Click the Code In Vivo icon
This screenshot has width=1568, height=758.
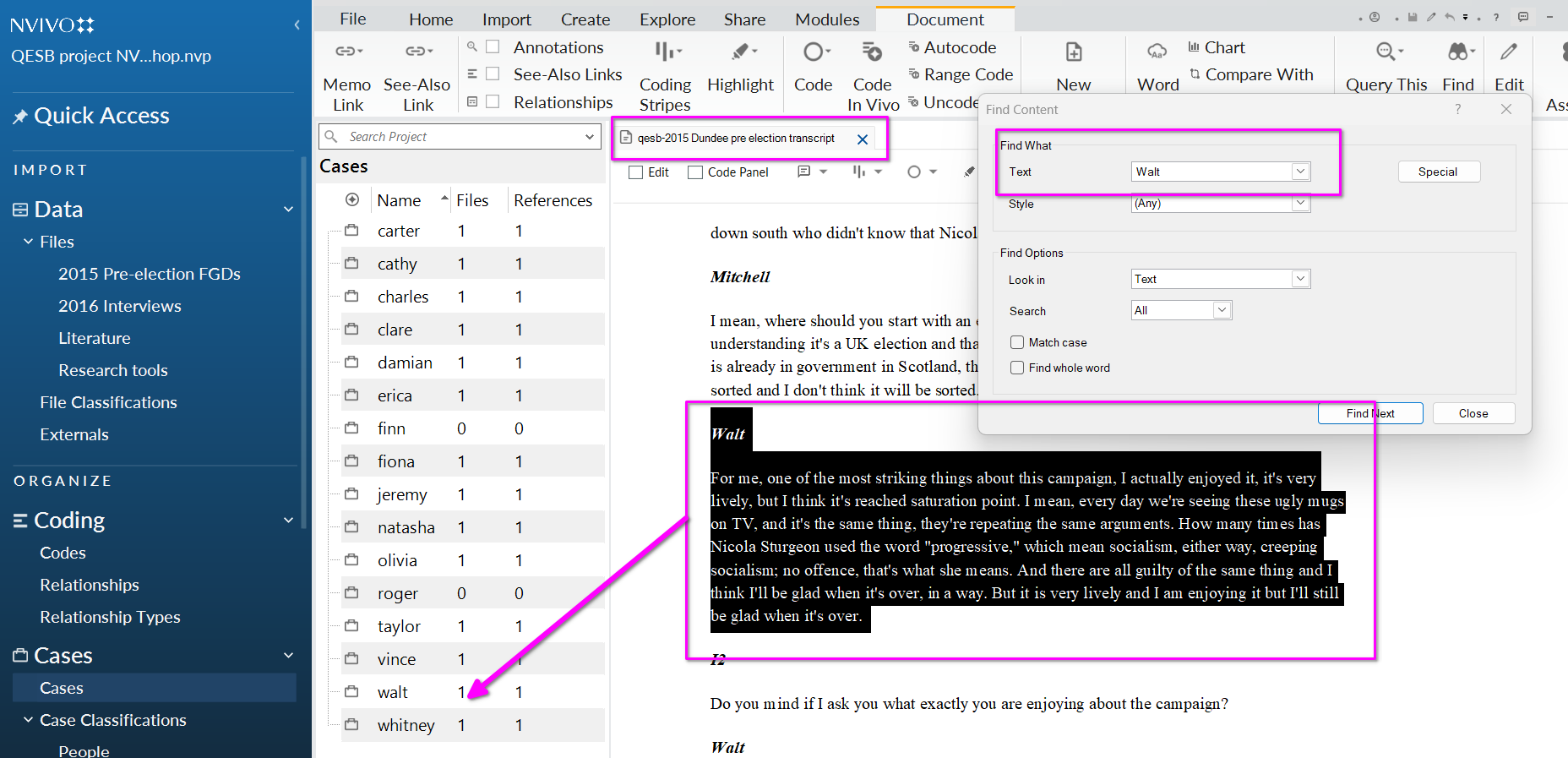coord(872,52)
